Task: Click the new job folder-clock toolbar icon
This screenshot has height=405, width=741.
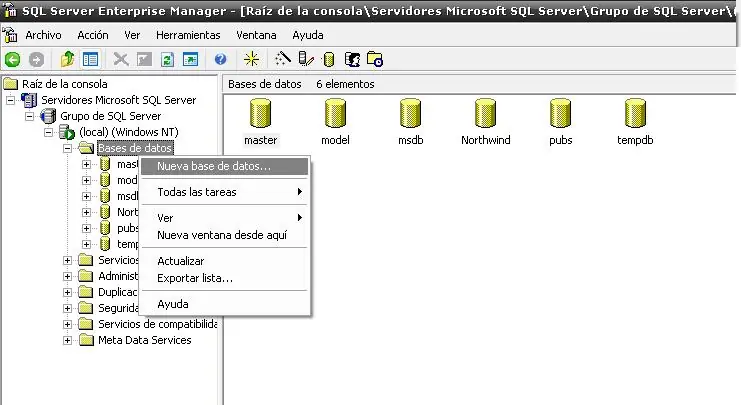Action: coord(375,60)
